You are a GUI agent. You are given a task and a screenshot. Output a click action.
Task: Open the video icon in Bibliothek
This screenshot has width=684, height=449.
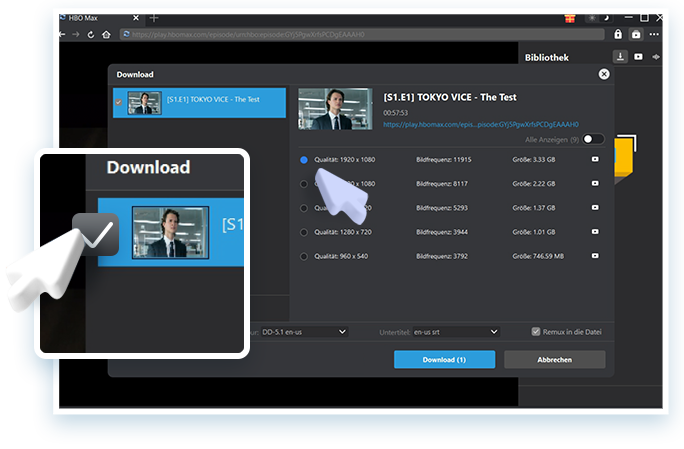click(638, 57)
